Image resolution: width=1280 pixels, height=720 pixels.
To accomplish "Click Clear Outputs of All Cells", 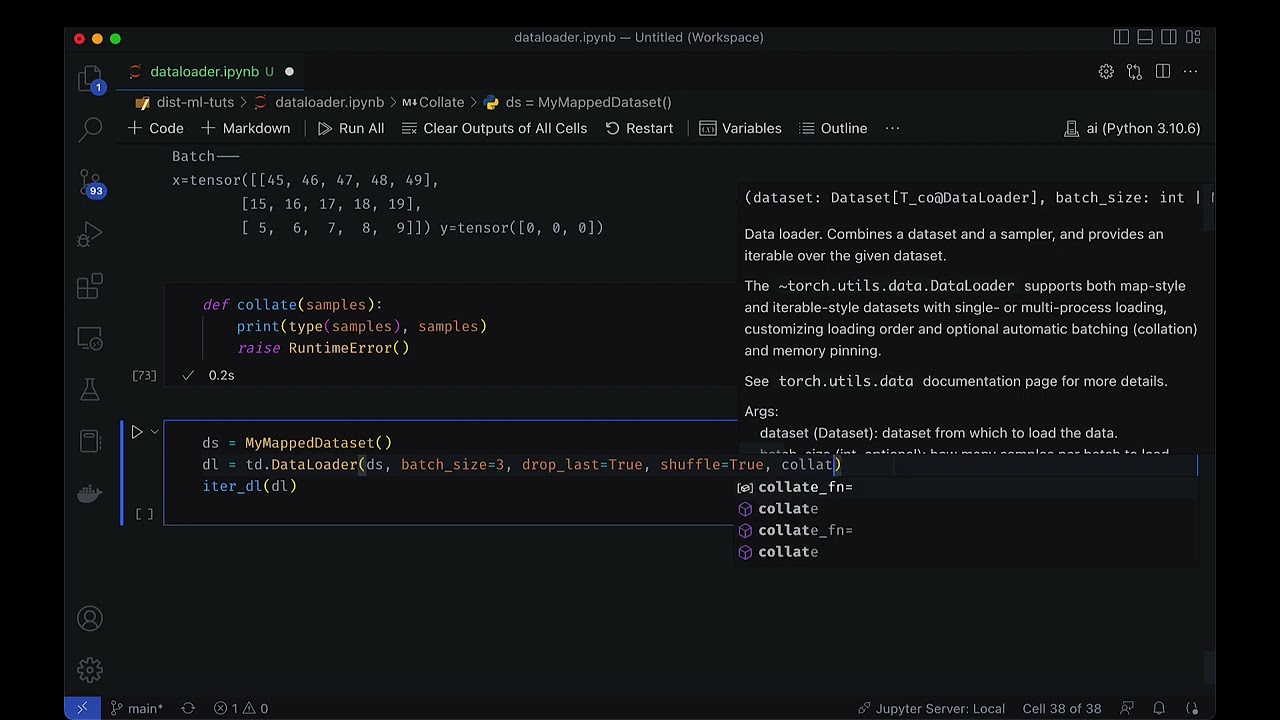I will 494,128.
